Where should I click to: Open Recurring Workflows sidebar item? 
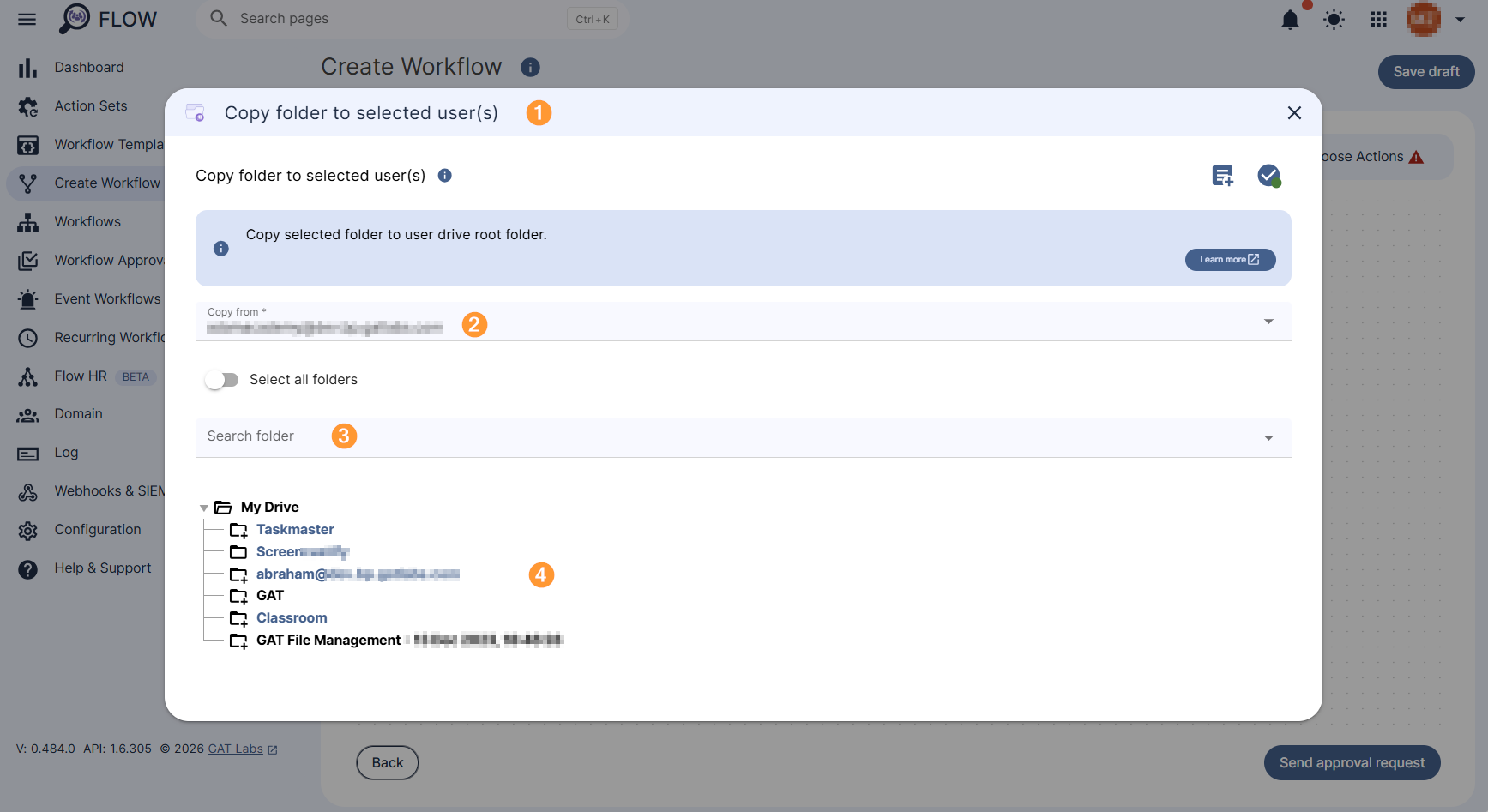click(109, 338)
